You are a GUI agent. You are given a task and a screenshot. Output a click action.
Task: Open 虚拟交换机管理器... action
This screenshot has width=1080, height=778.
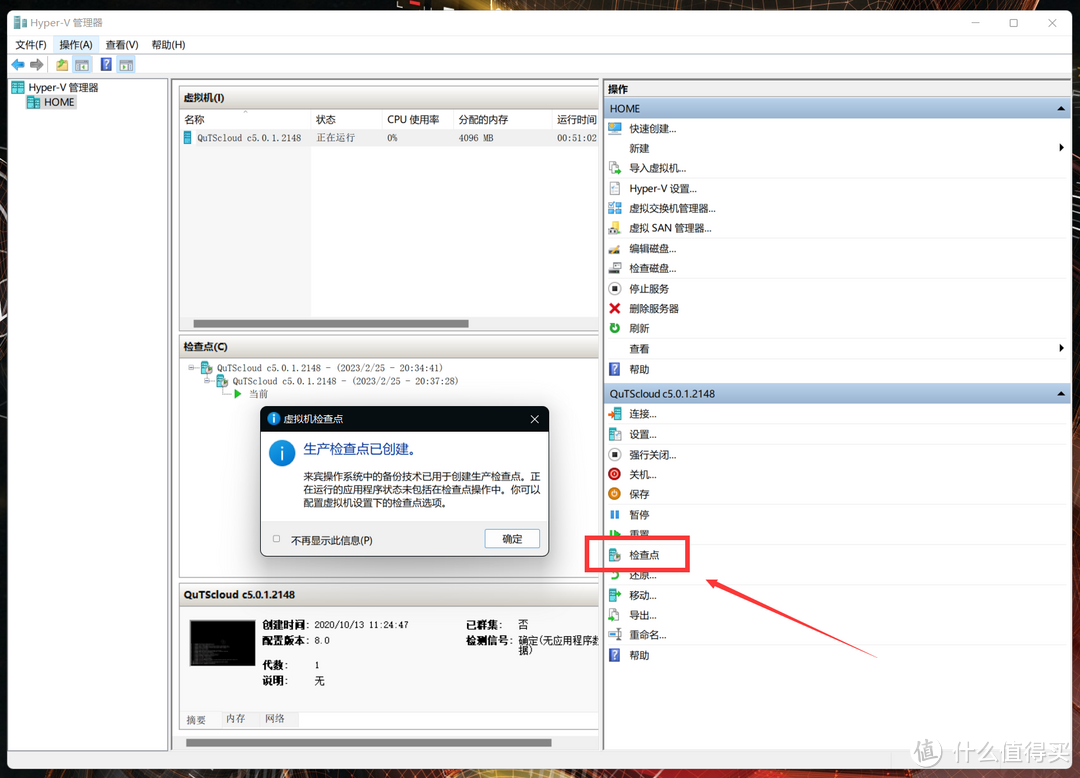tap(672, 209)
